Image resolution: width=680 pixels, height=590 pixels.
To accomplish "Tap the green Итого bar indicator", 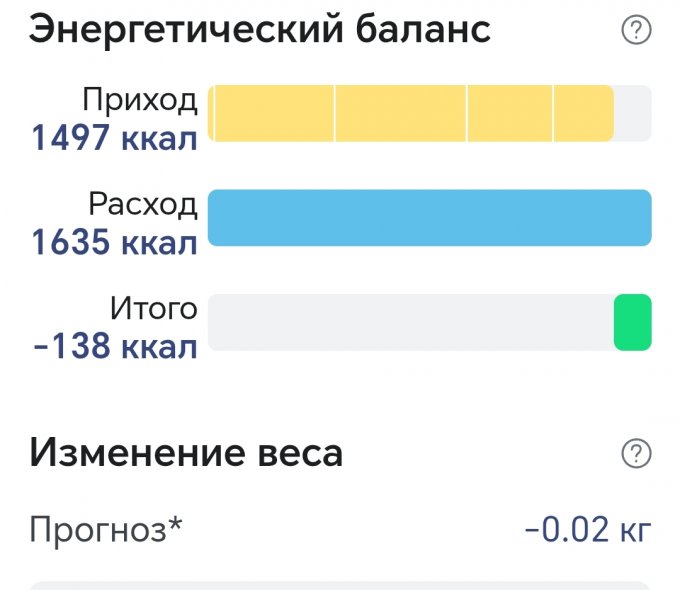I will pos(632,322).
